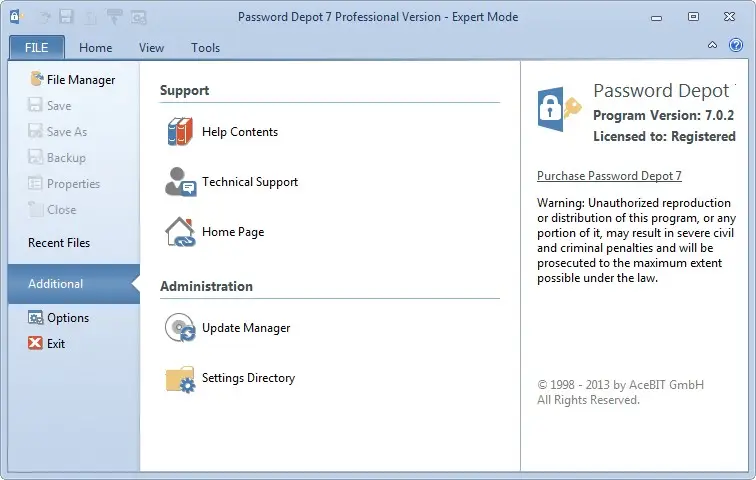Click the 'Administration' section heading

tap(206, 286)
